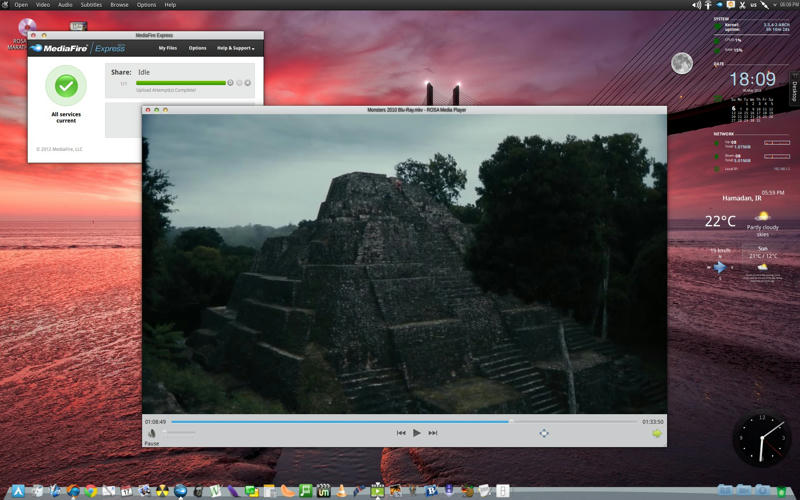This screenshot has height=500, width=800.
Task: Launch Google Chrome from the dock
Action: (91, 491)
